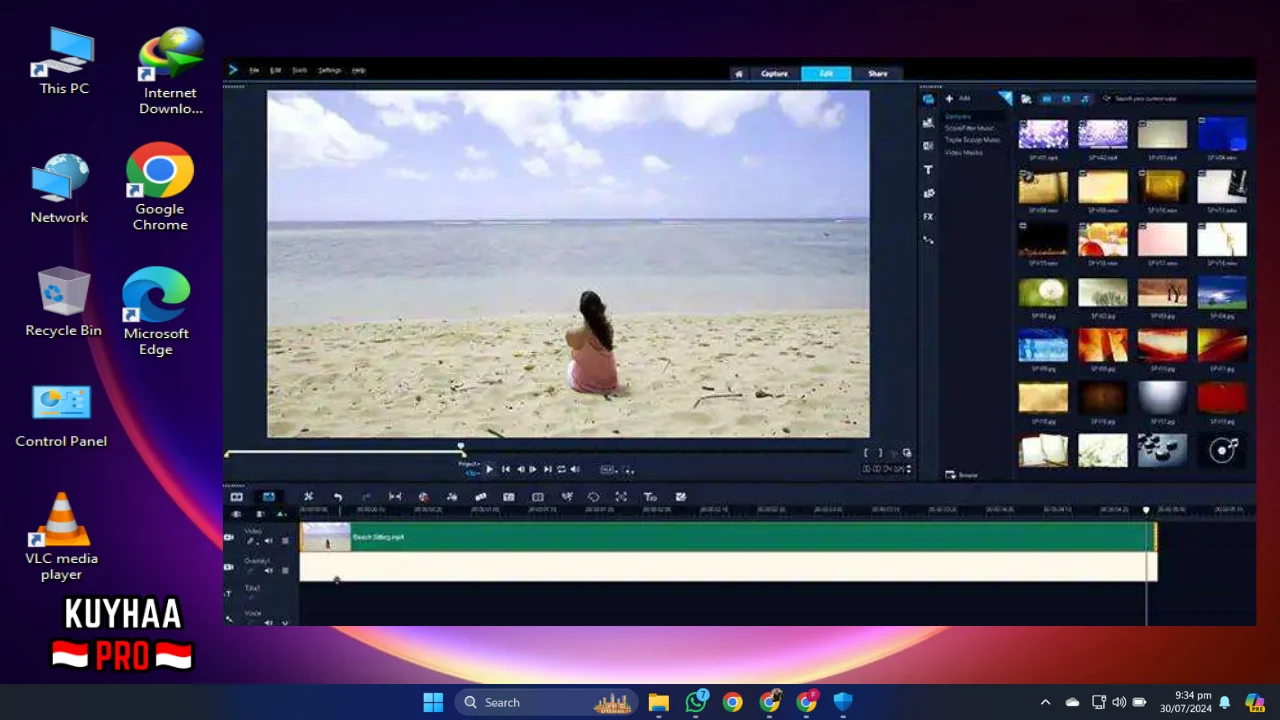Open the 3D Title Editor icon
Image resolution: width=1280 pixels, height=720 pixels.
click(x=650, y=497)
